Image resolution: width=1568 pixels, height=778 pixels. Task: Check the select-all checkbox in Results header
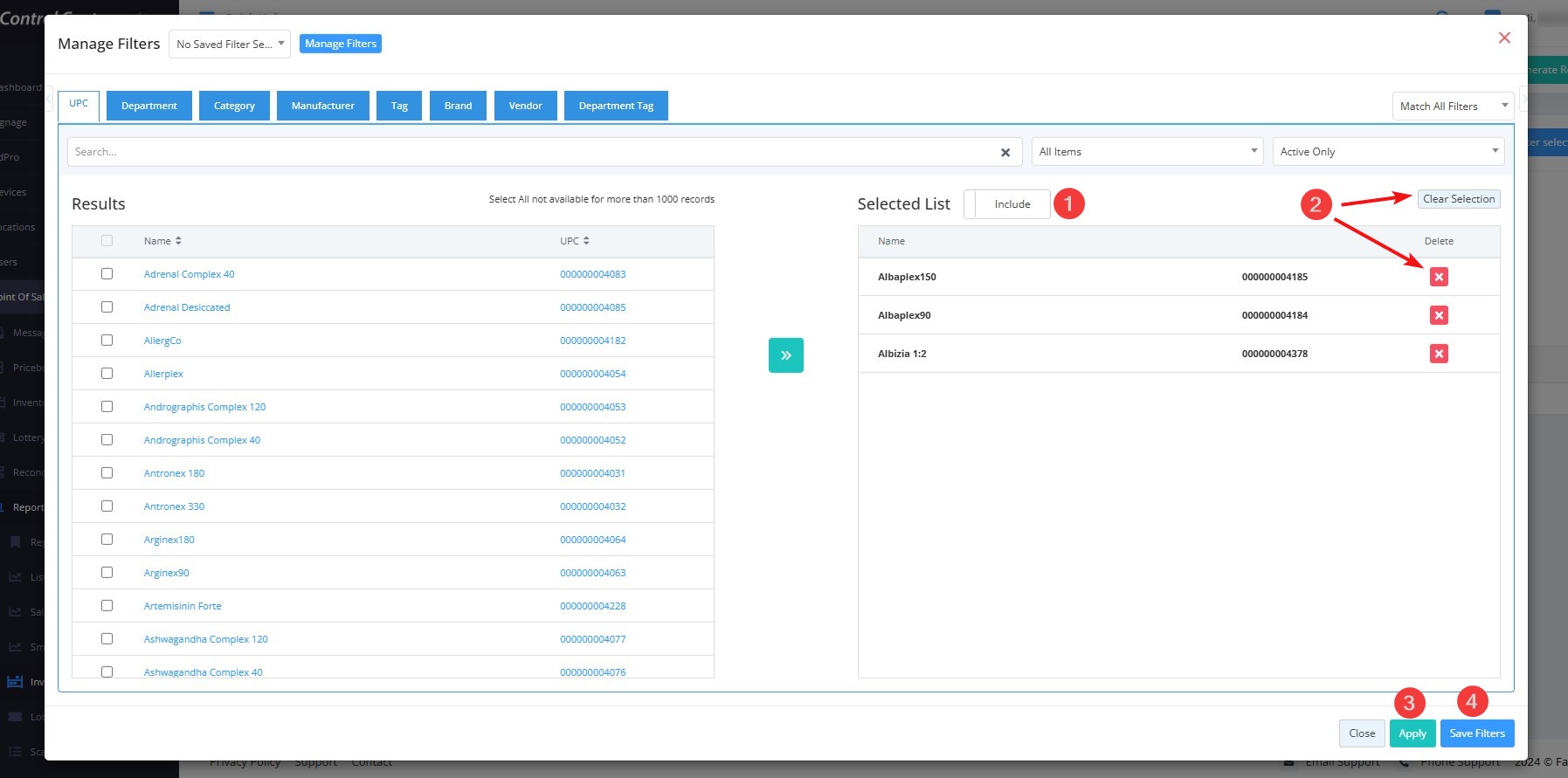click(107, 241)
